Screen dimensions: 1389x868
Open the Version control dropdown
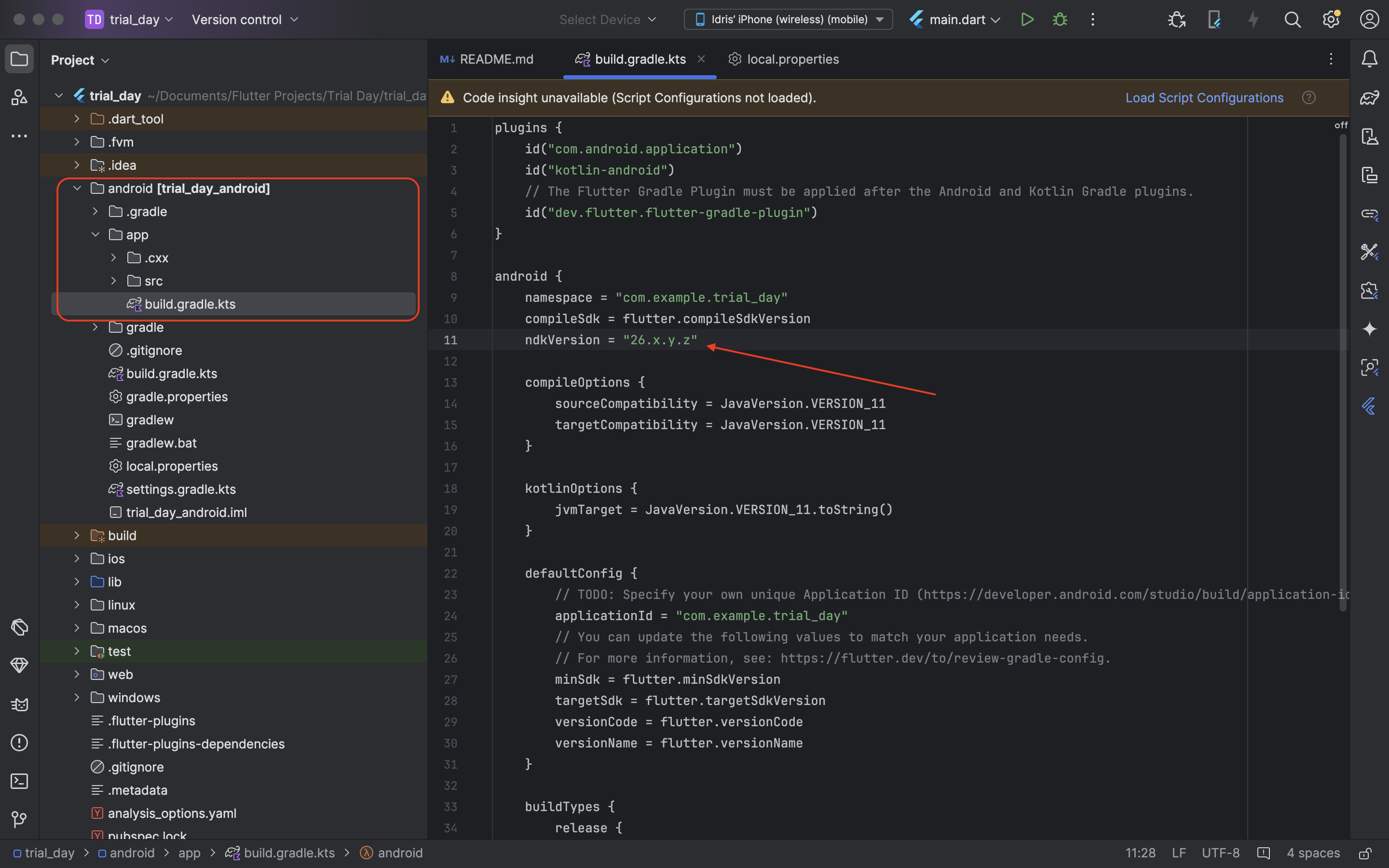pos(245,19)
